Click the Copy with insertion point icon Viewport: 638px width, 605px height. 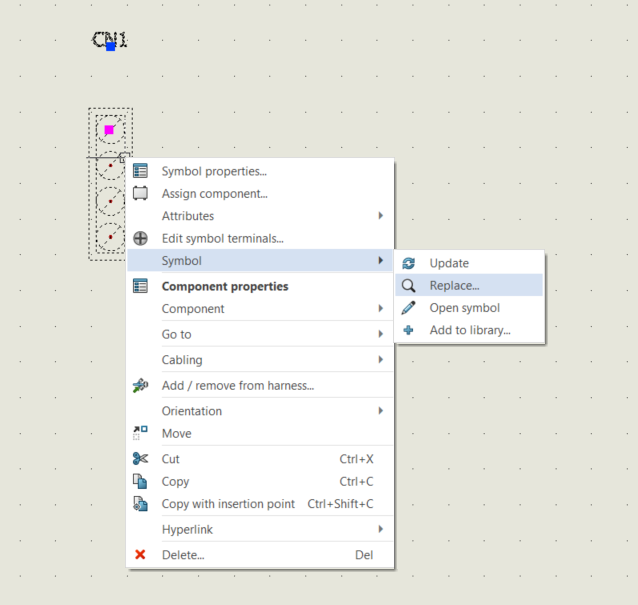(140, 504)
